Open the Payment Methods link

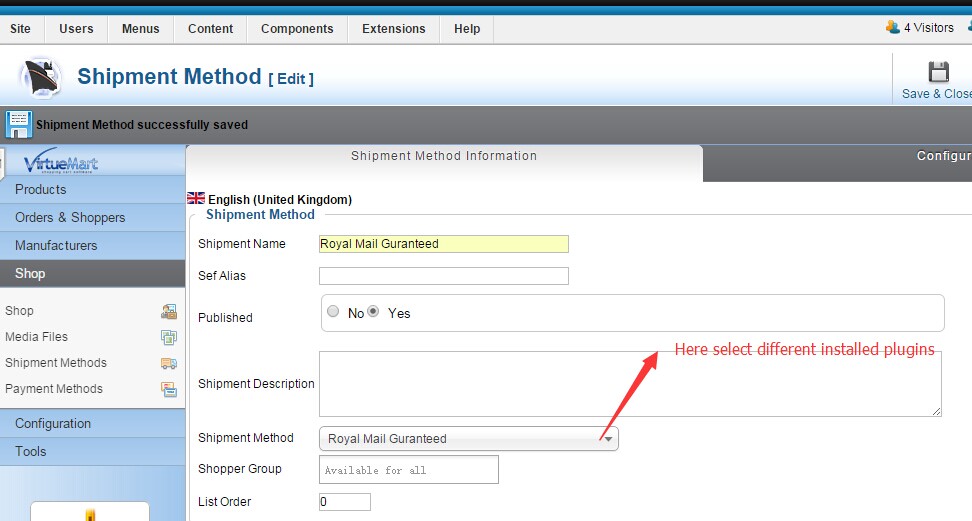point(54,389)
